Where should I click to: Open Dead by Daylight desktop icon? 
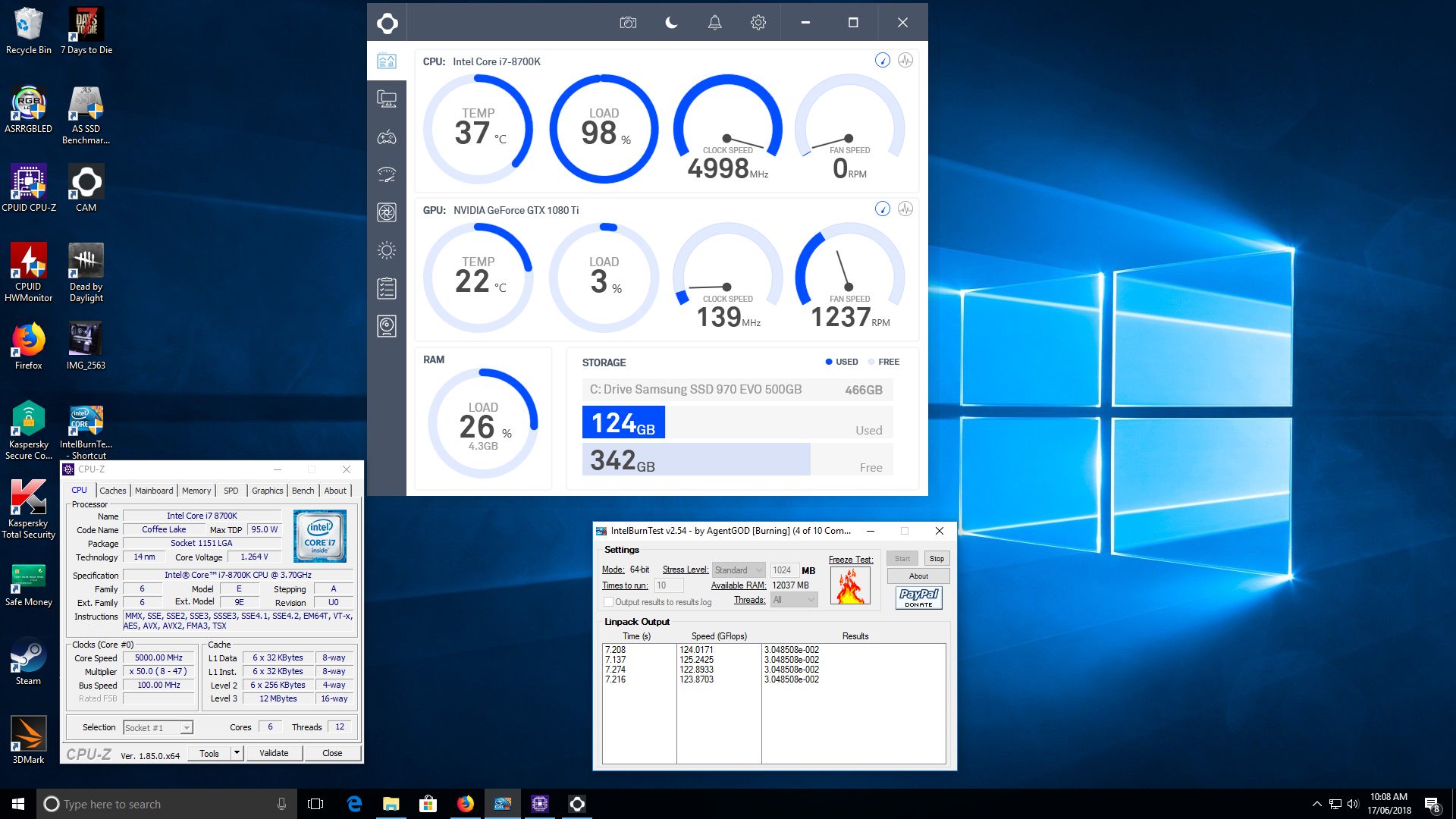pyautogui.click(x=86, y=273)
